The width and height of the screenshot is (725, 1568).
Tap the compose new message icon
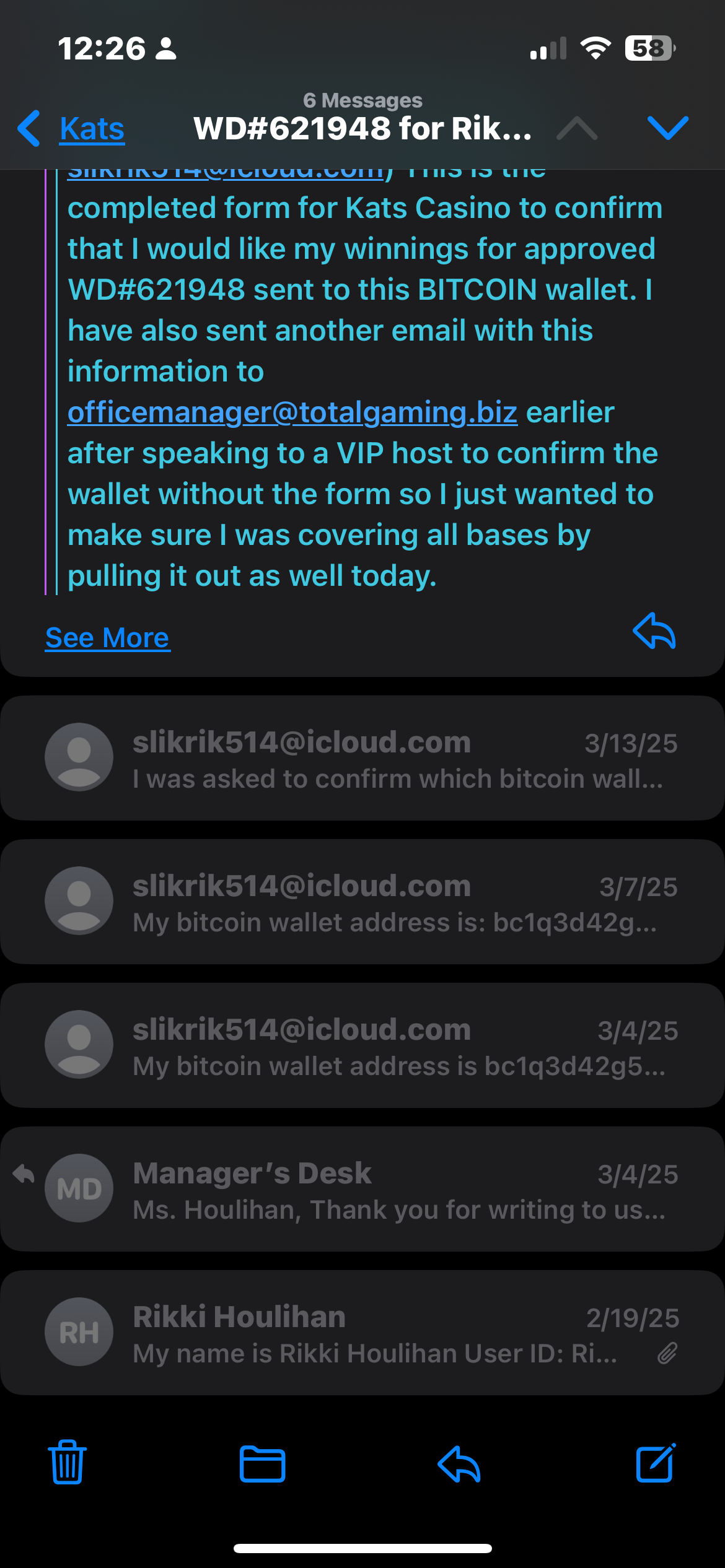coord(656,1463)
